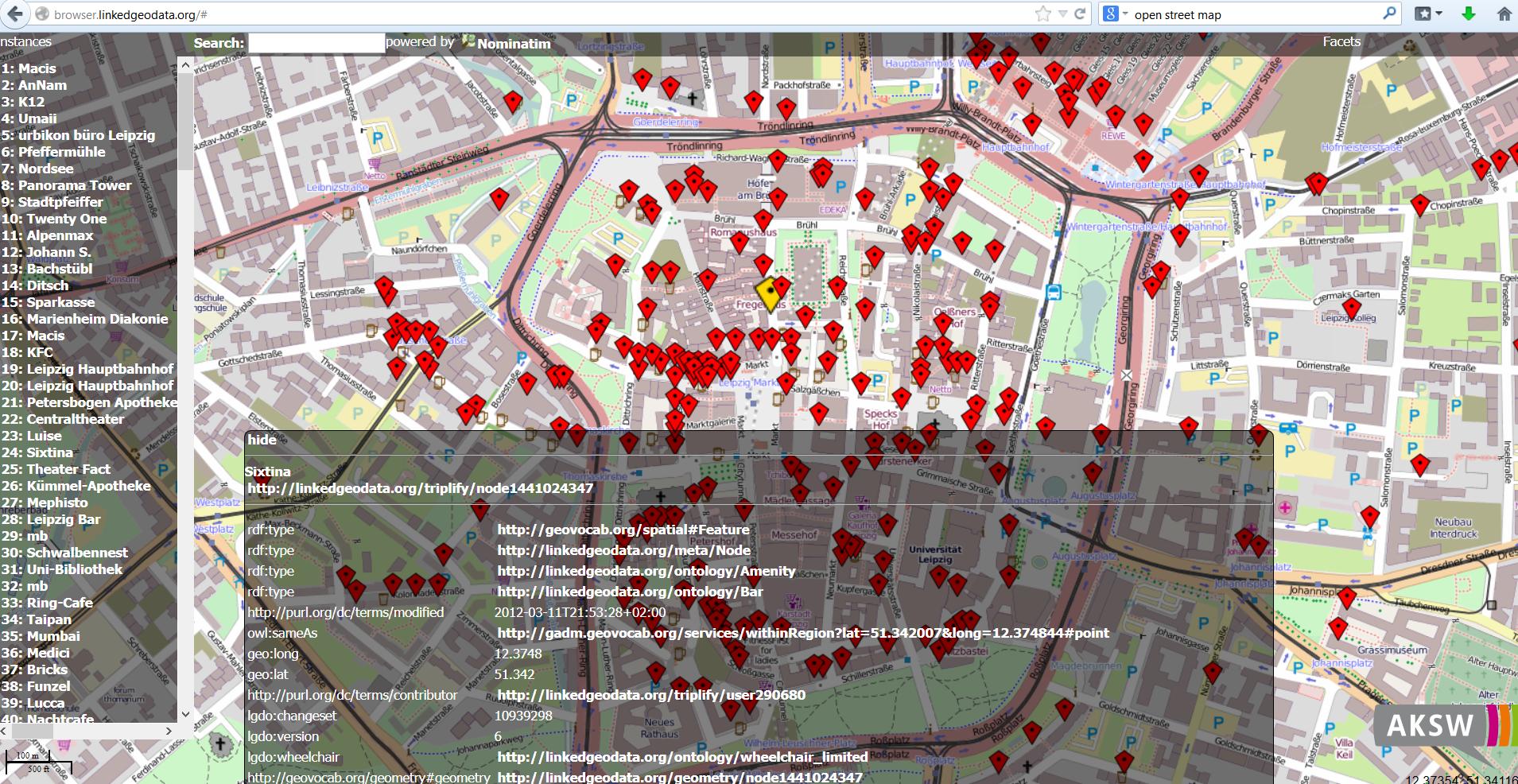
Task: Select '11: Alpenmax' in the list
Action: [x=47, y=235]
